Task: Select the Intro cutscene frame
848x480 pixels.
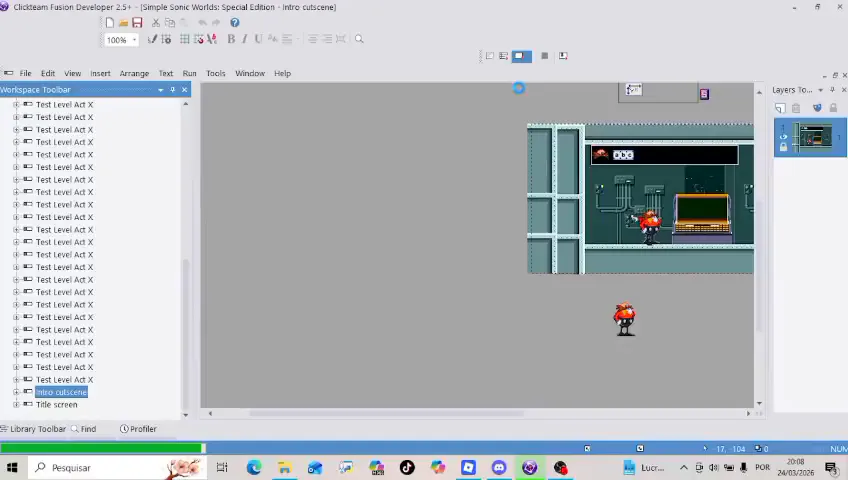Action: point(61,392)
